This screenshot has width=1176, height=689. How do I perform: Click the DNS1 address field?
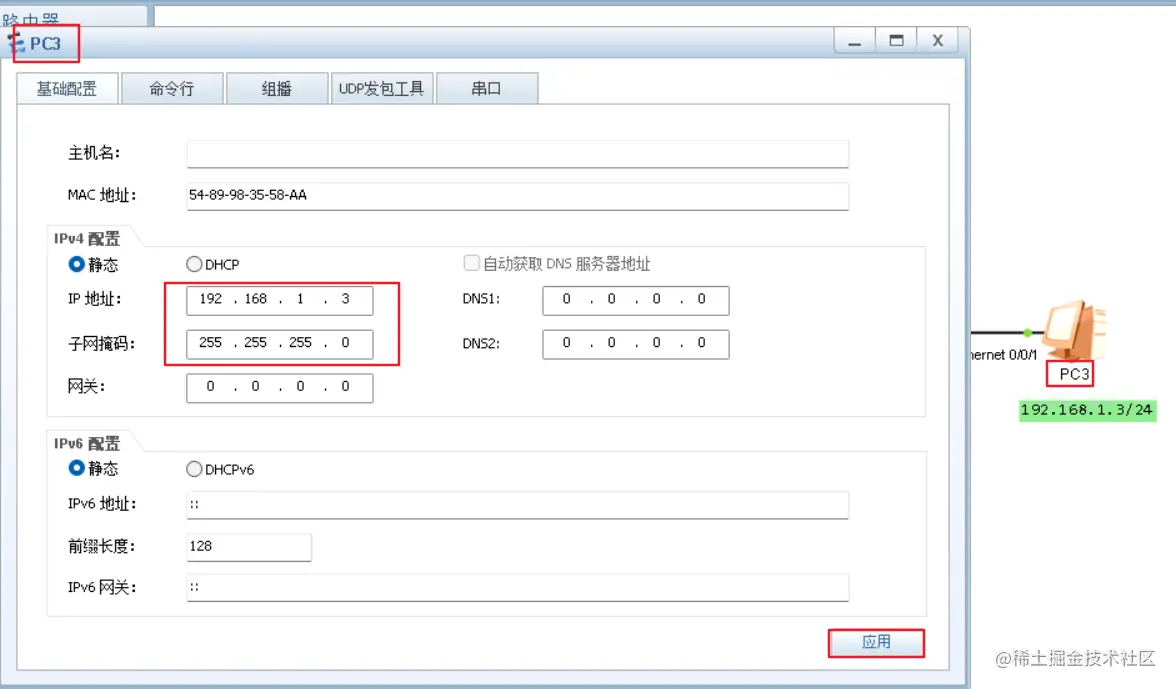tap(636, 300)
